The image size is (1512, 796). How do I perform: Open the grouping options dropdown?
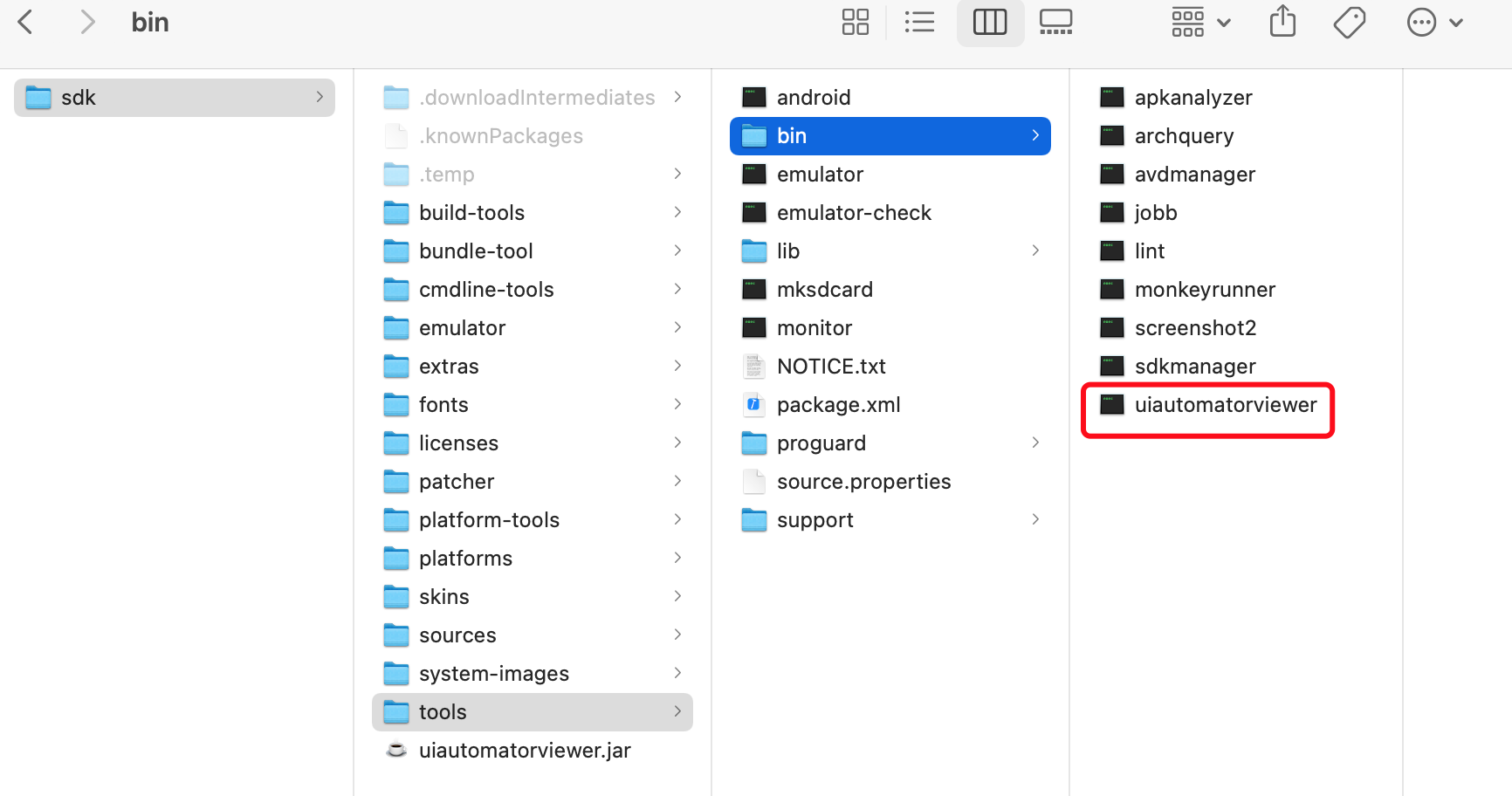pyautogui.click(x=1202, y=22)
